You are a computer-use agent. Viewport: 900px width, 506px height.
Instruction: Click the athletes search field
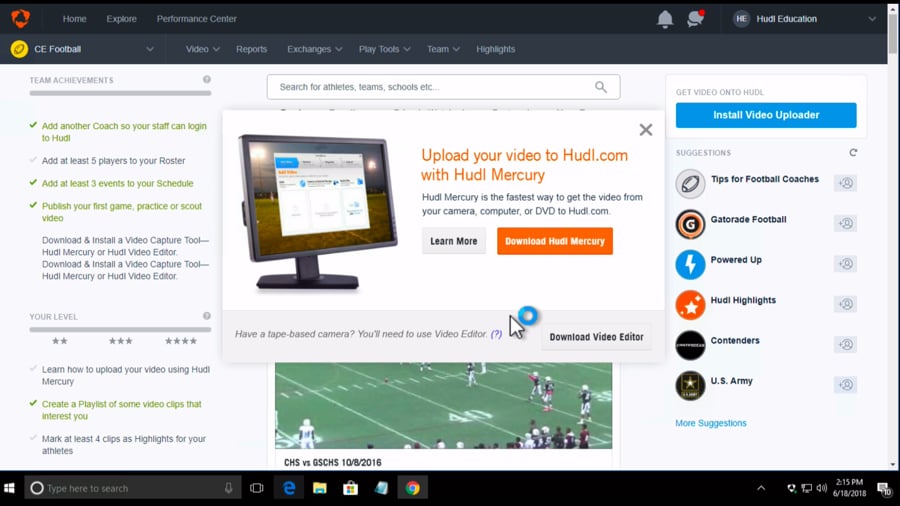(x=443, y=87)
